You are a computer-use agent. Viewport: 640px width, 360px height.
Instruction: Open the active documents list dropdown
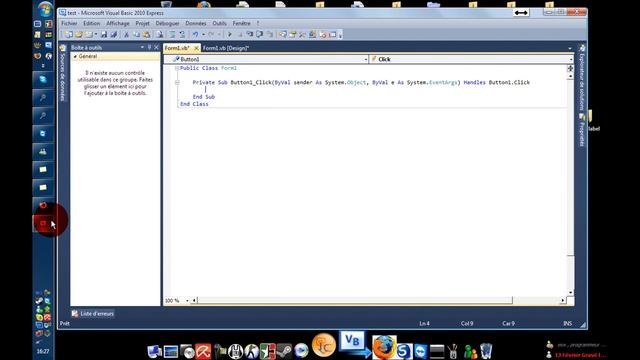click(570, 49)
